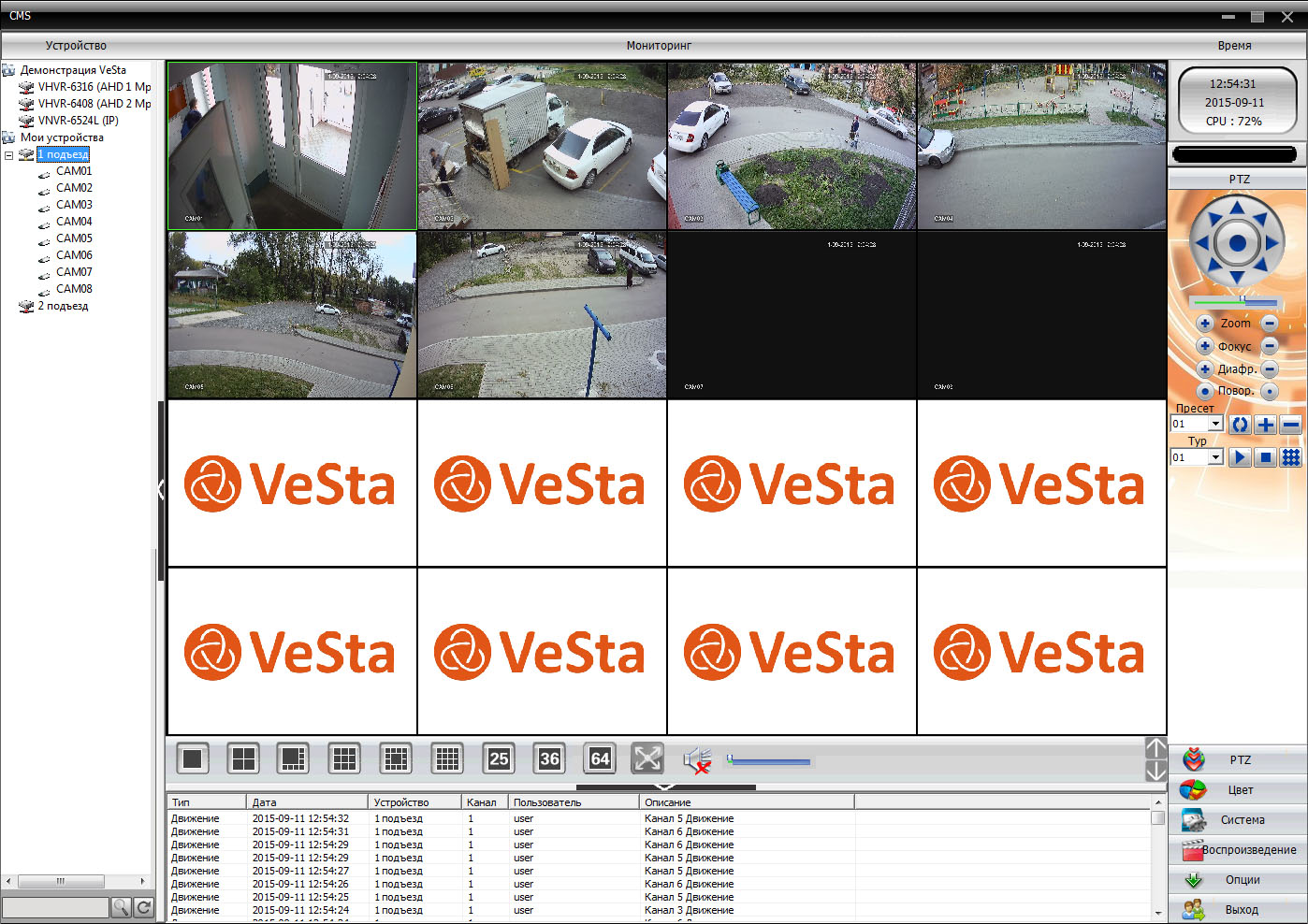The image size is (1308, 924).
Task: Collapse the '1 подъезд' tree node
Action: (x=9, y=155)
